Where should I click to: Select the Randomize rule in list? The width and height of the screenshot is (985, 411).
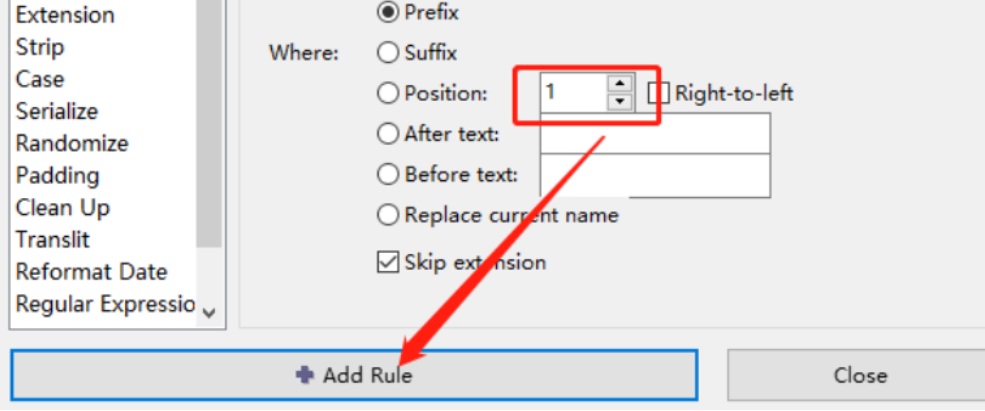pyautogui.click(x=72, y=143)
